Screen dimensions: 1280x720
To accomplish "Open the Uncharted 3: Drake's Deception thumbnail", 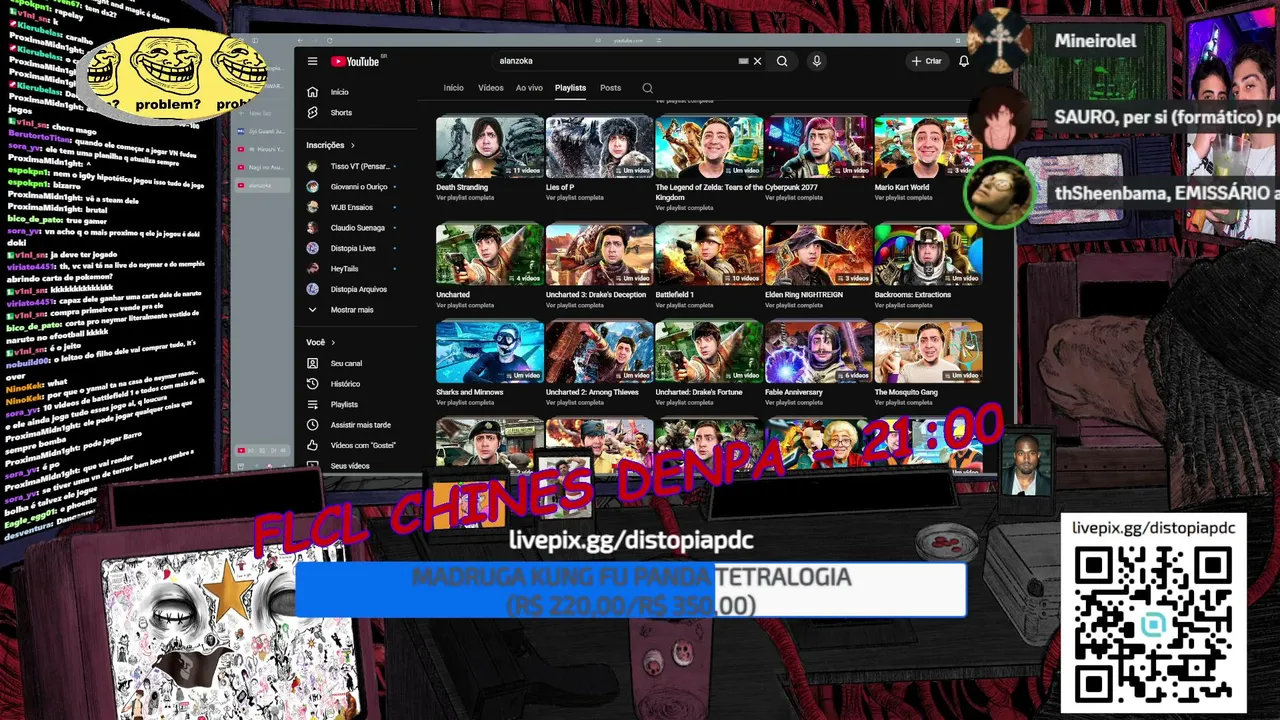I will coord(599,254).
